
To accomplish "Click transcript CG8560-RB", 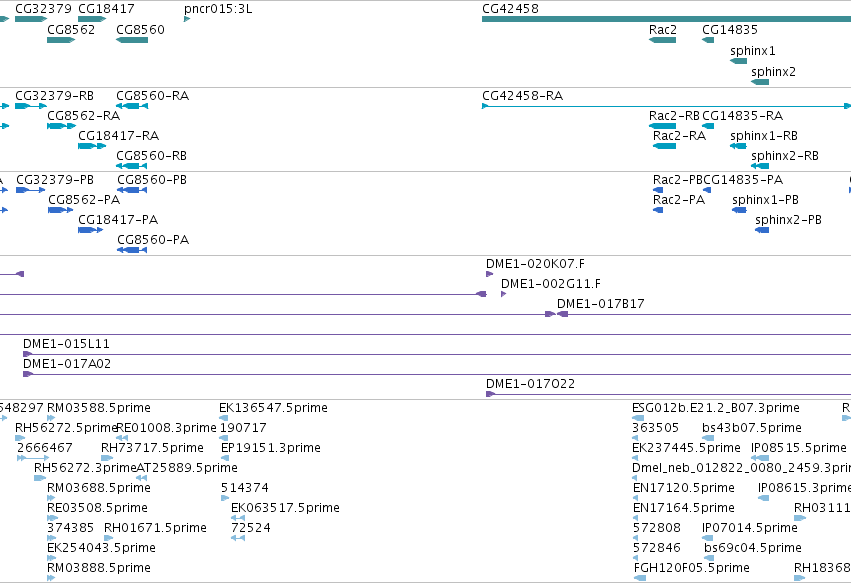I will (132, 166).
